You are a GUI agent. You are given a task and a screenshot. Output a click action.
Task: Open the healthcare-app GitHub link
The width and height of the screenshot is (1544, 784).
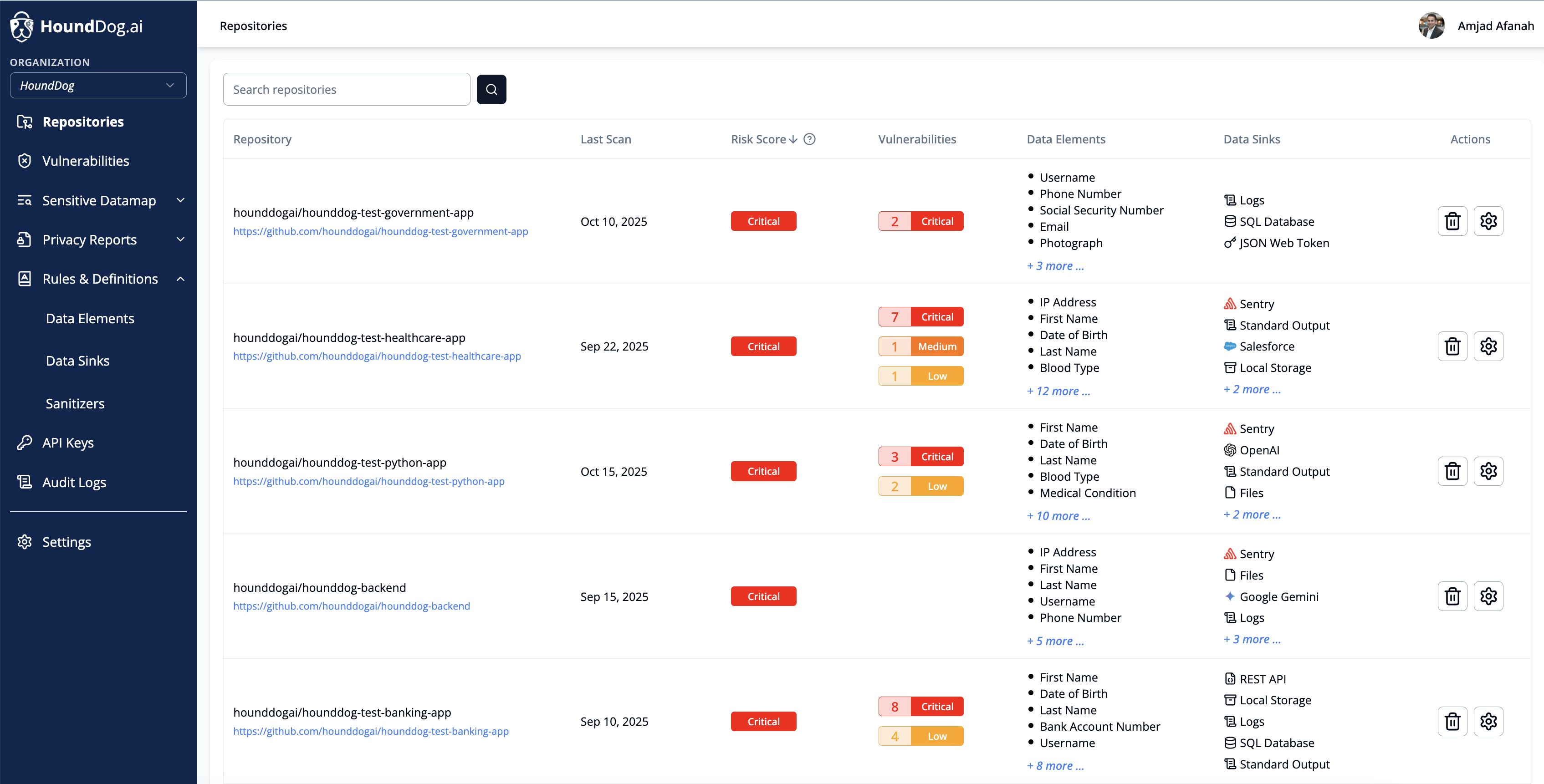coord(377,356)
